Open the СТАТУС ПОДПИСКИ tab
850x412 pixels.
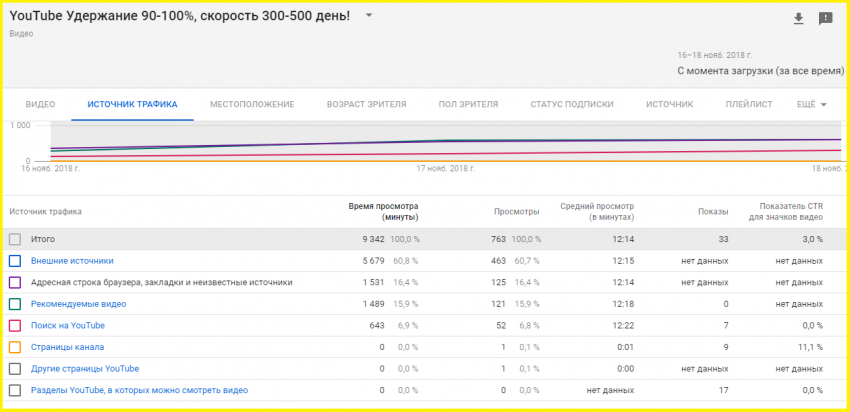coord(572,104)
